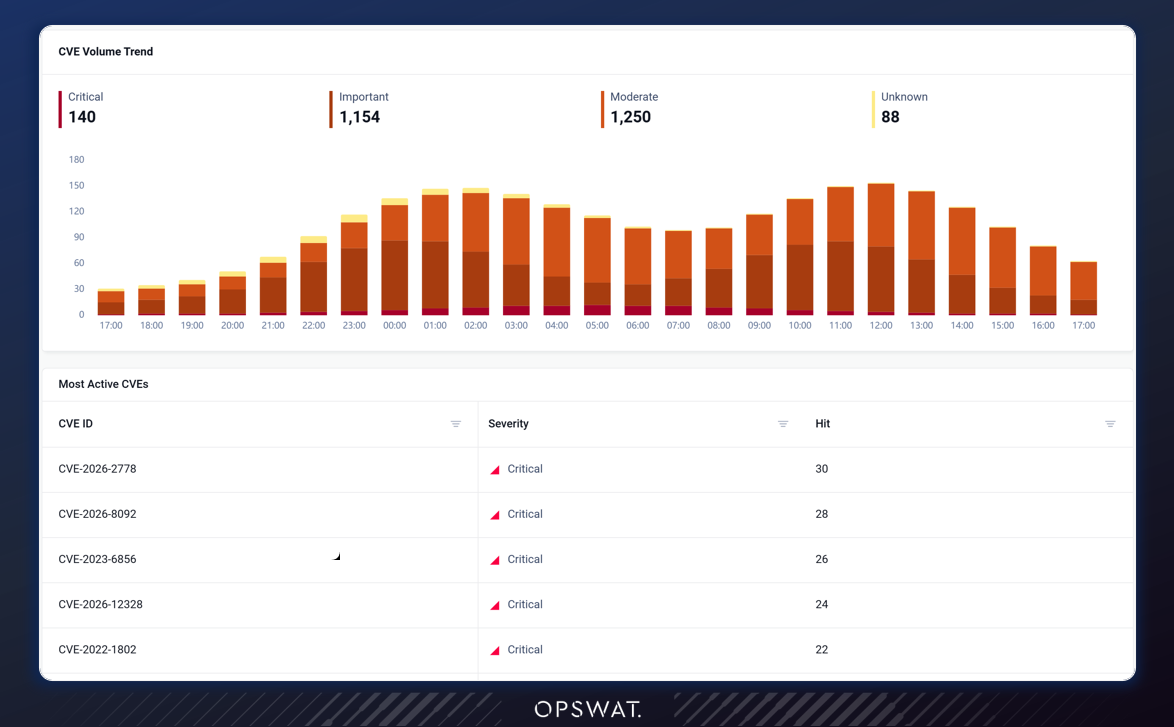Click the Critical icon in the CVE-2026-12328 row
Screen dimensions: 1174x727
[x=495, y=605]
